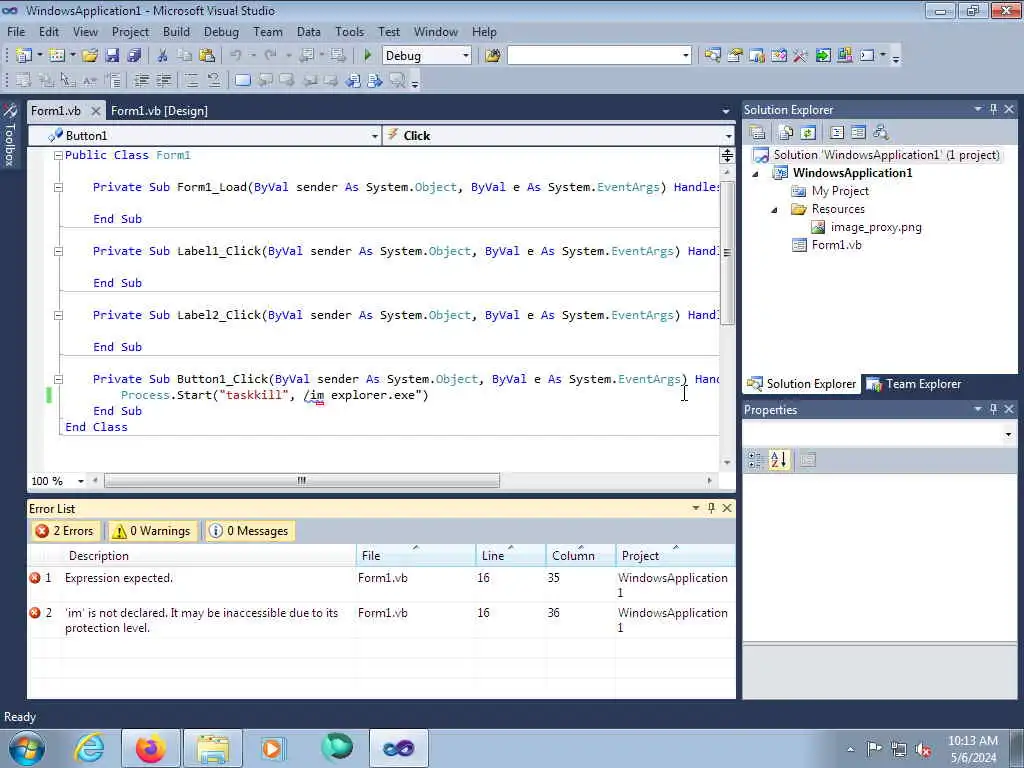Viewport: 1024px width, 768px height.
Task: Open the Debug configuration dropdown
Action: 466,56
